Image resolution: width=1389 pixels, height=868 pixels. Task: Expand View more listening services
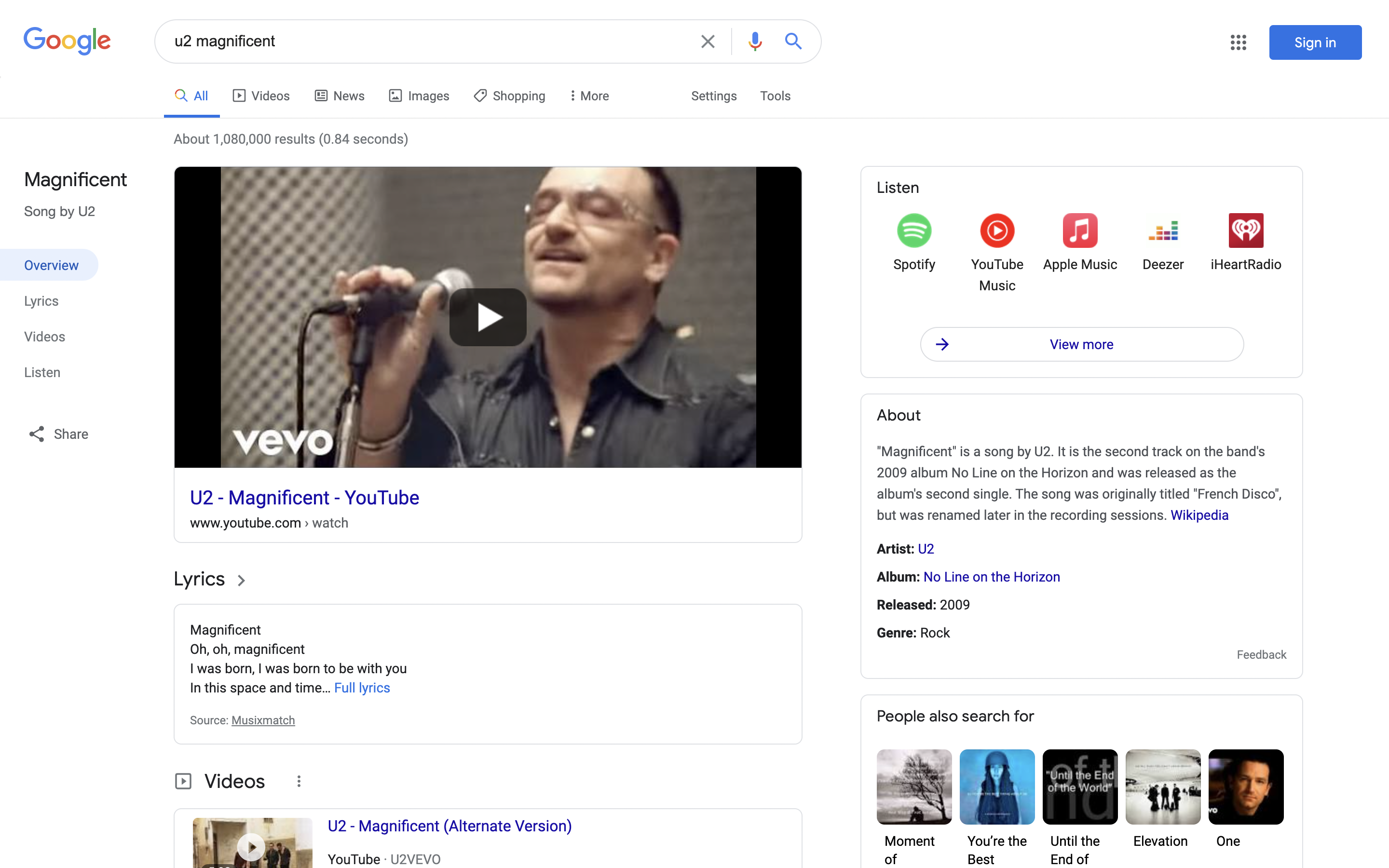coord(1081,344)
